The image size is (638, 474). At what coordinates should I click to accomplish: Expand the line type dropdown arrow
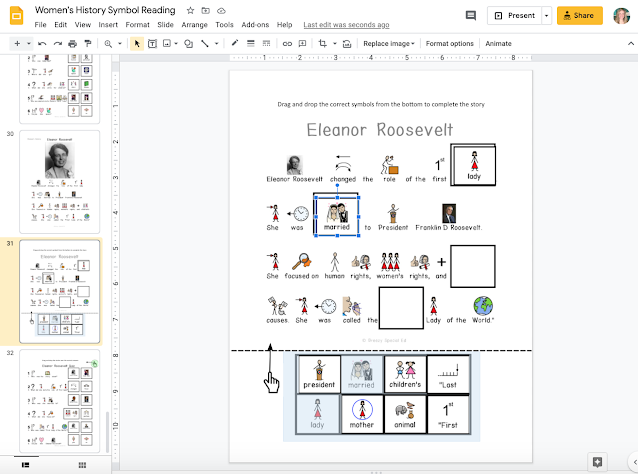[216, 44]
